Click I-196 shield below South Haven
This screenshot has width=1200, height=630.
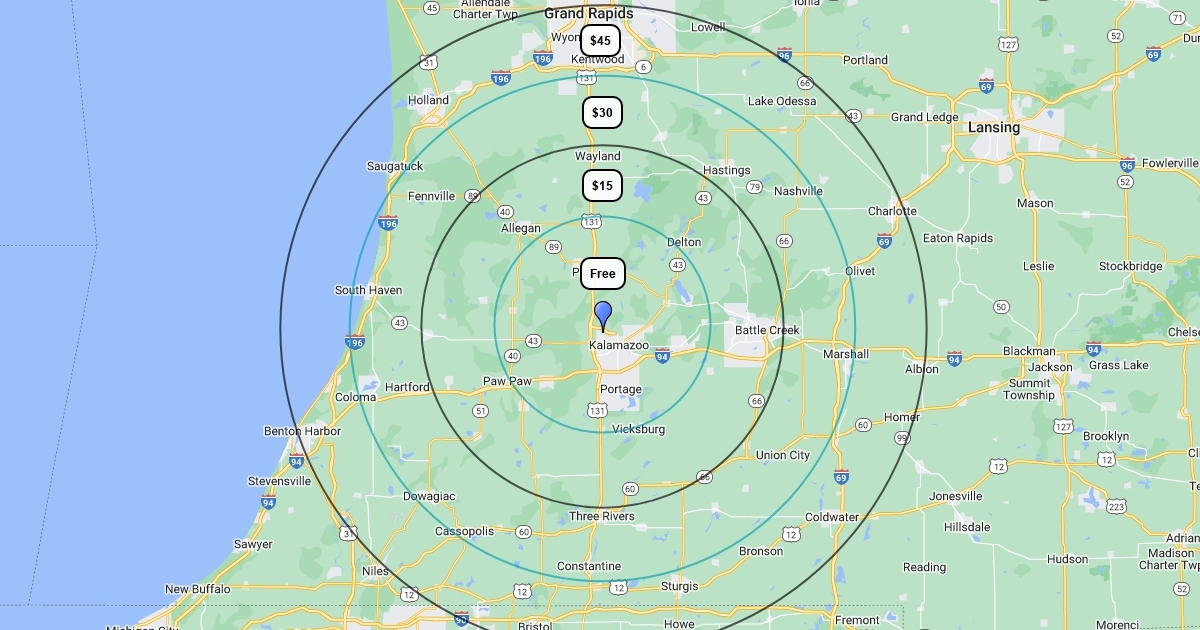[355, 342]
